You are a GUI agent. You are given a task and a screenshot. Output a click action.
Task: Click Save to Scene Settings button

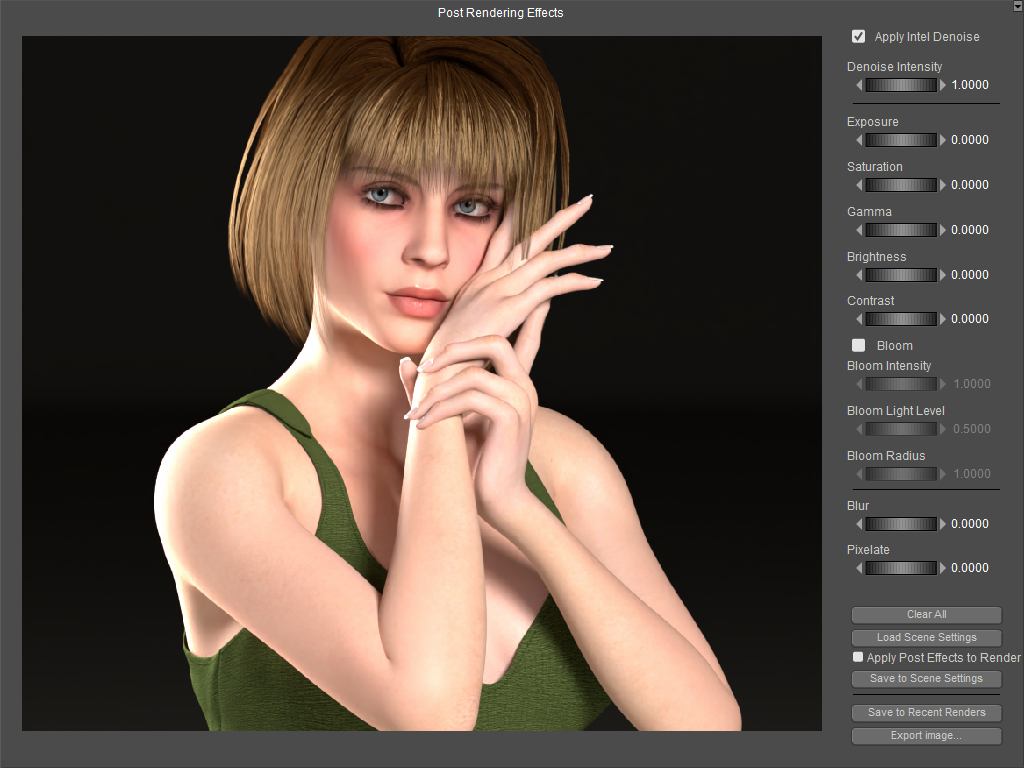pyautogui.click(x=926, y=679)
